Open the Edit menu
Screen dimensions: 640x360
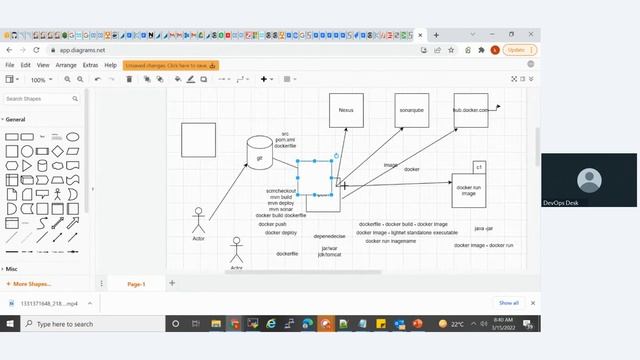tap(26, 65)
